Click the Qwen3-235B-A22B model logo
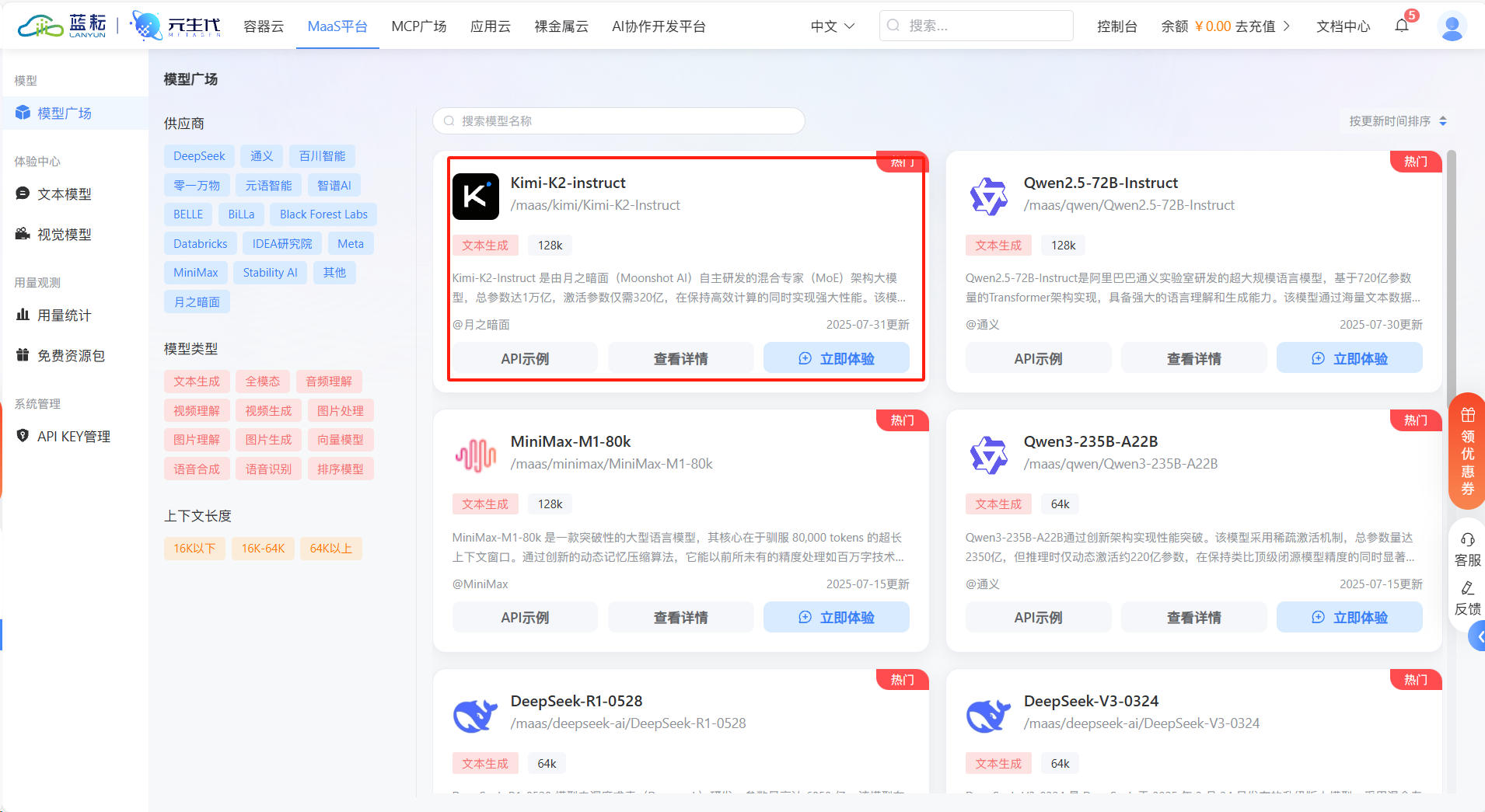This screenshot has width=1485, height=812. (x=989, y=455)
